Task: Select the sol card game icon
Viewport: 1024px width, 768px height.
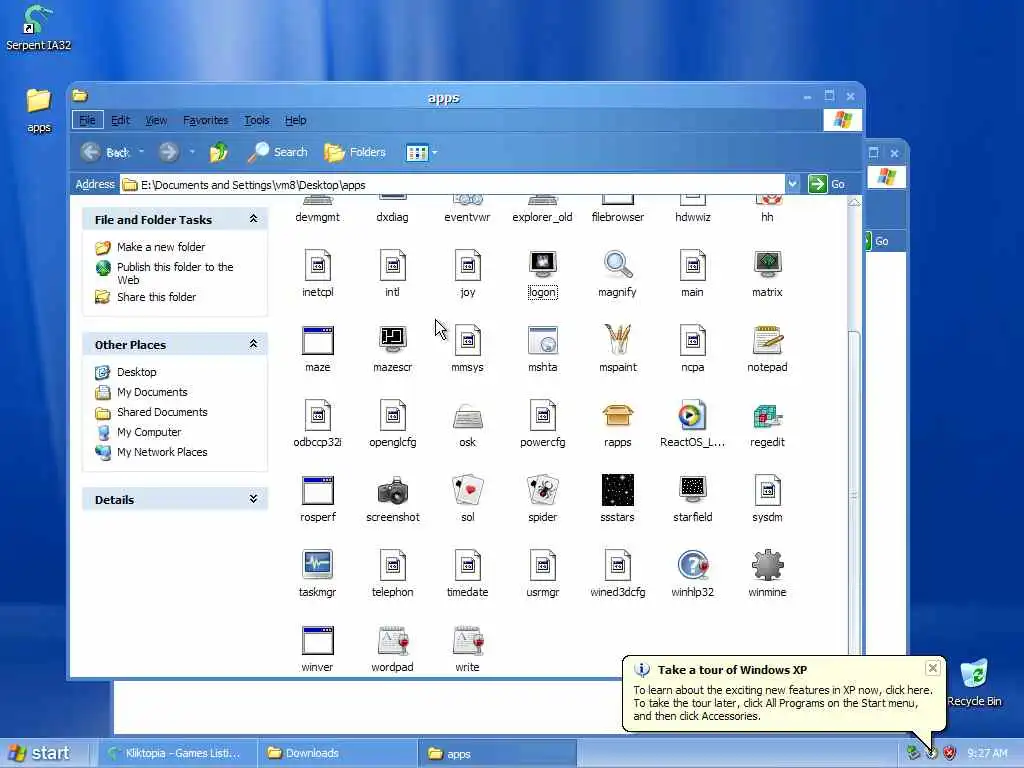Action: [x=468, y=490]
